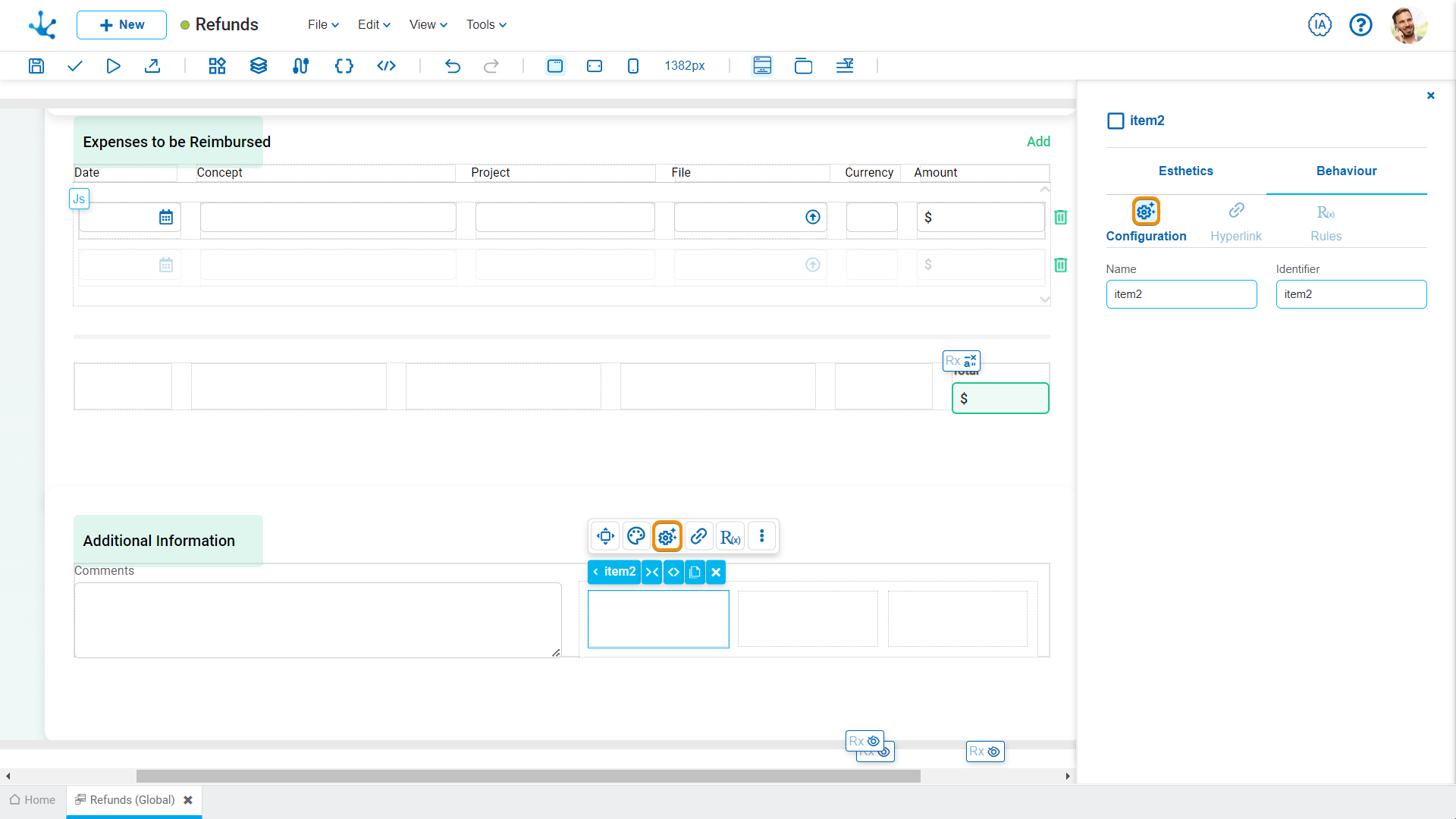Open the layers stack icon
This screenshot has width=1456, height=819.
[258, 66]
